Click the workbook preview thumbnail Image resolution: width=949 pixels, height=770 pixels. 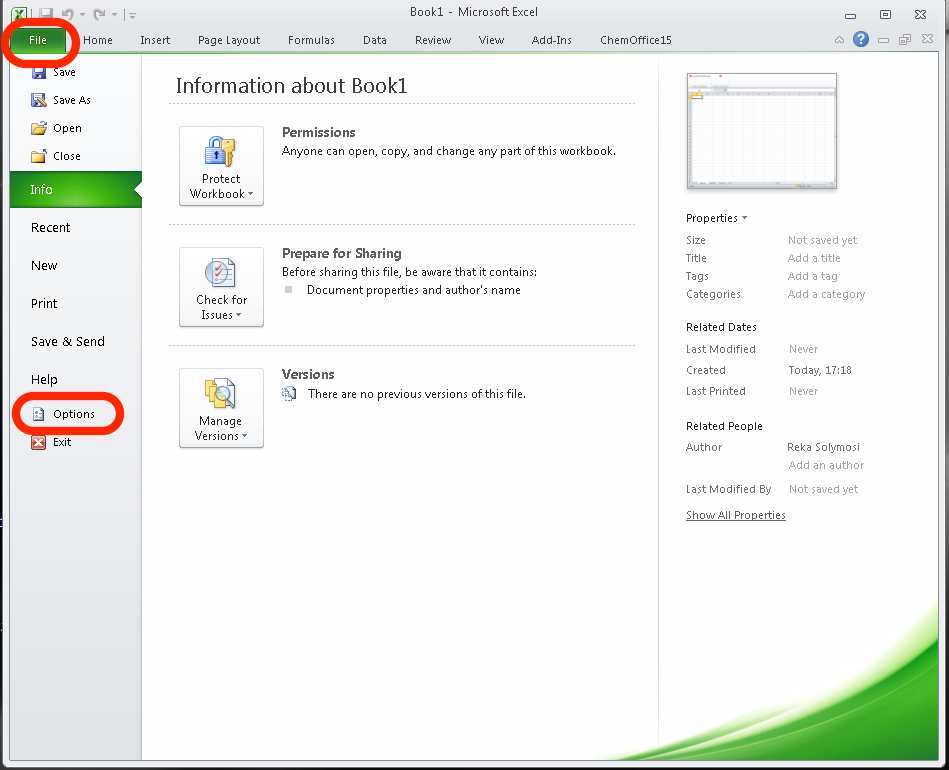point(761,131)
